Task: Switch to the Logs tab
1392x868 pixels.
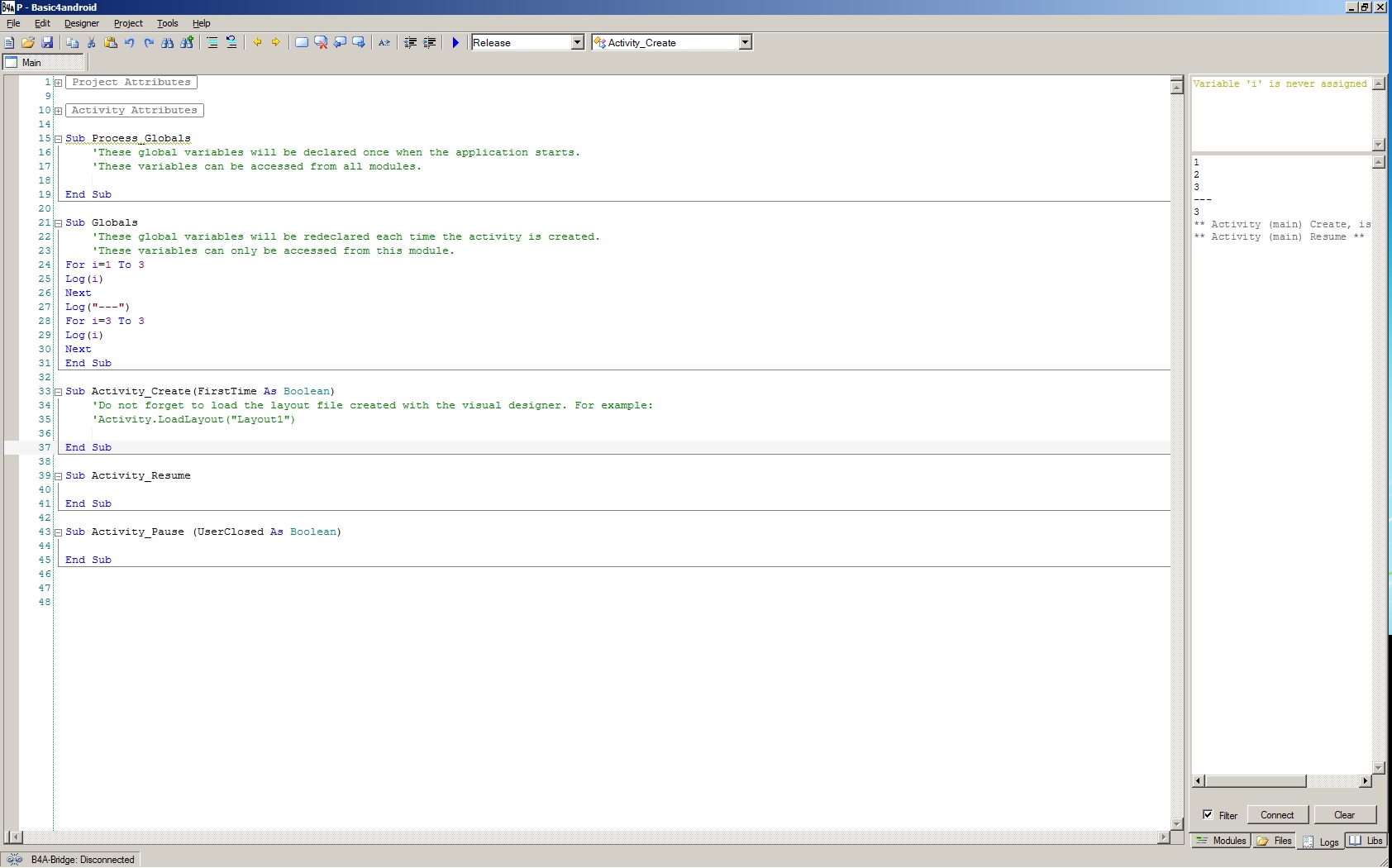Action: [x=1321, y=842]
